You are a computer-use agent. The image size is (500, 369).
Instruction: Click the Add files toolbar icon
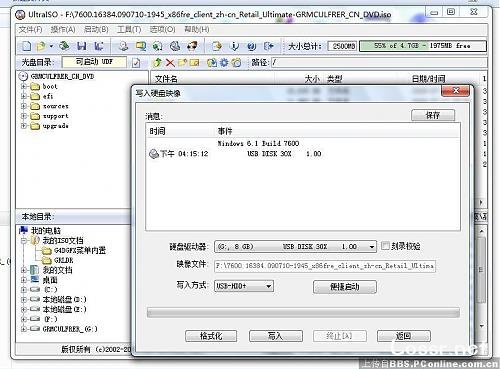pyautogui.click(x=217, y=46)
